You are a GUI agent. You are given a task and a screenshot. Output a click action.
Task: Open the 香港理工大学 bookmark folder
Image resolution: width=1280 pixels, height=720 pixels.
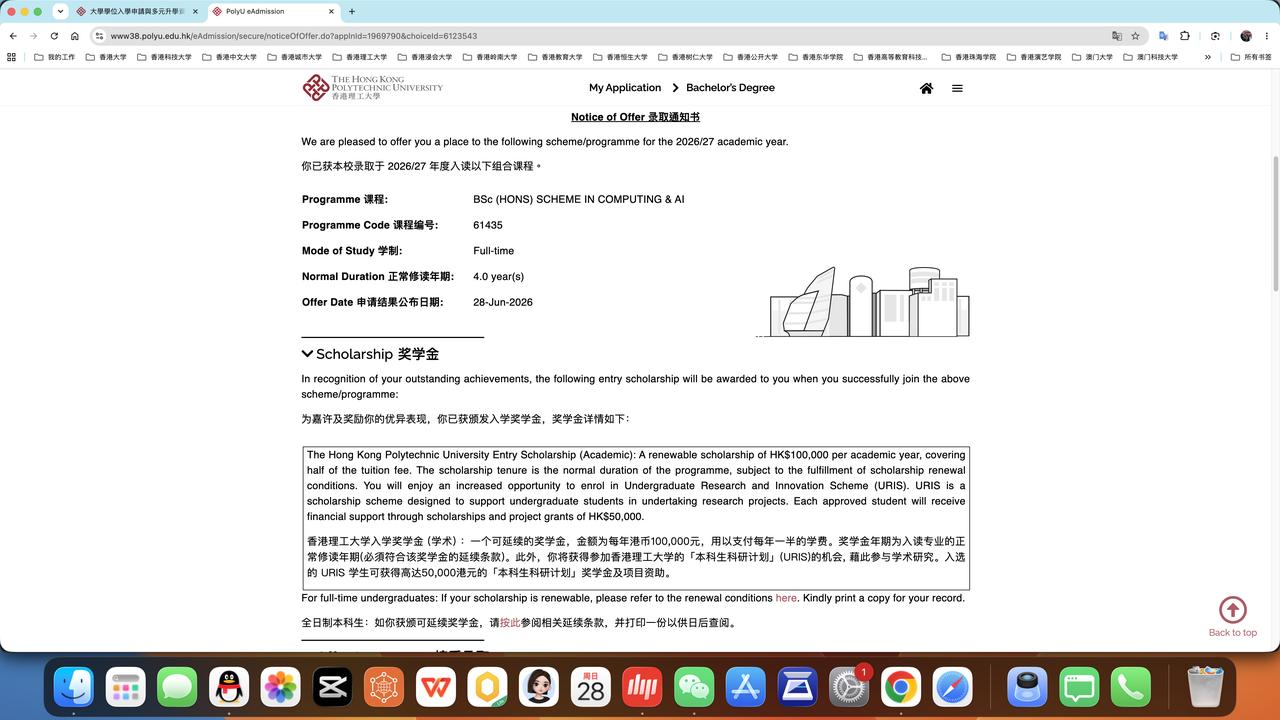point(360,57)
